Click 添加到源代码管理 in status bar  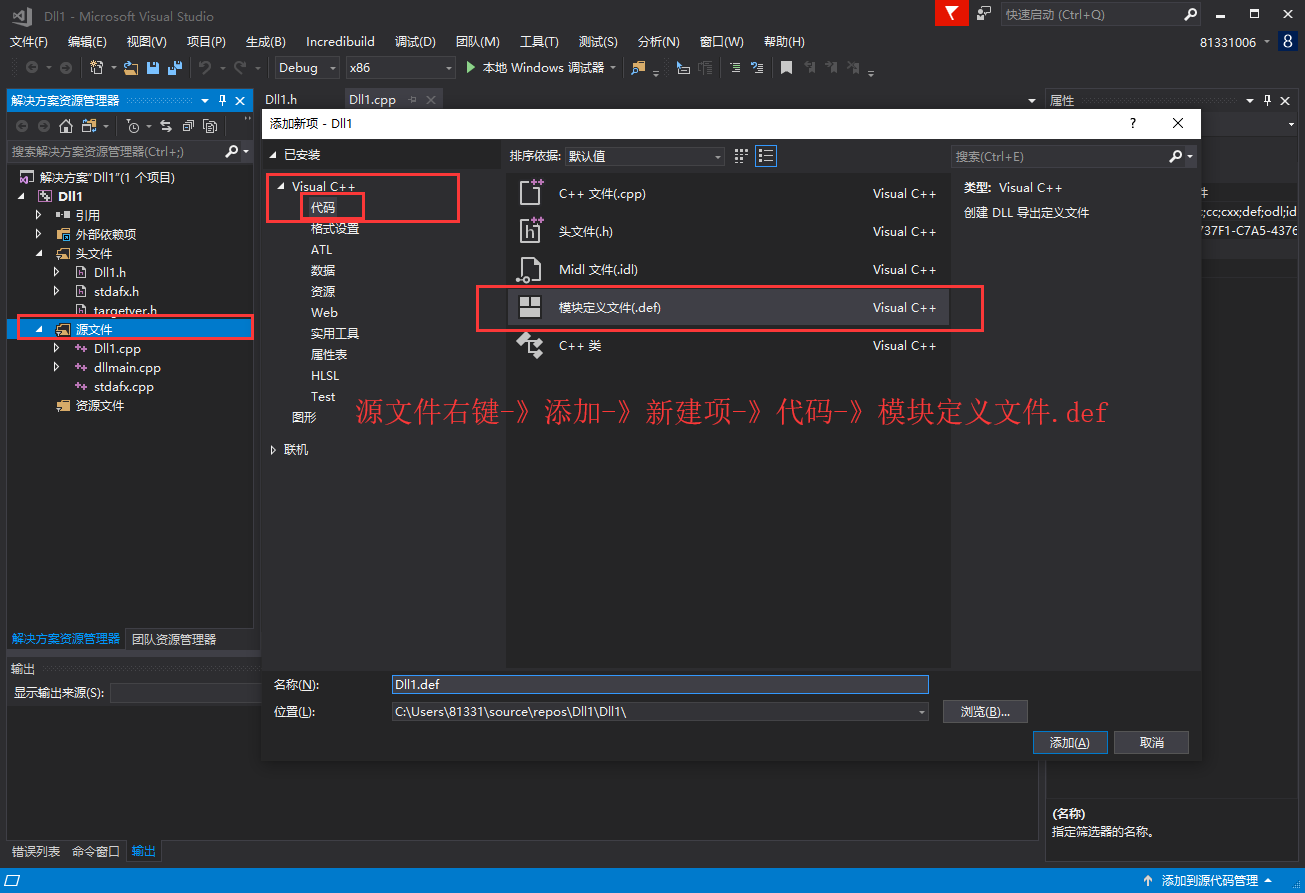click(x=1209, y=881)
